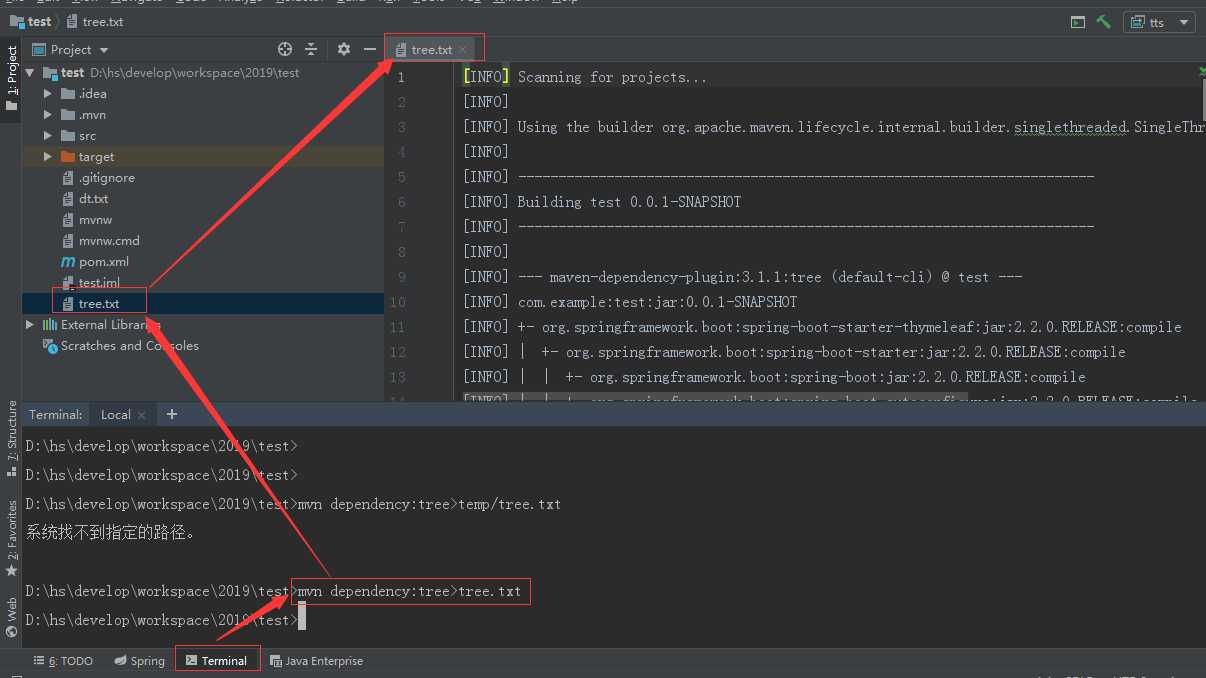Click the locate-in-project crosshair icon

285,49
